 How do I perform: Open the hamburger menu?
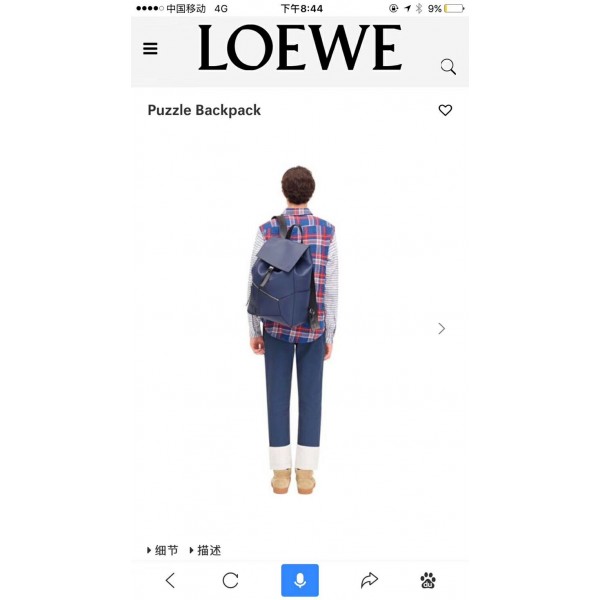[150, 49]
